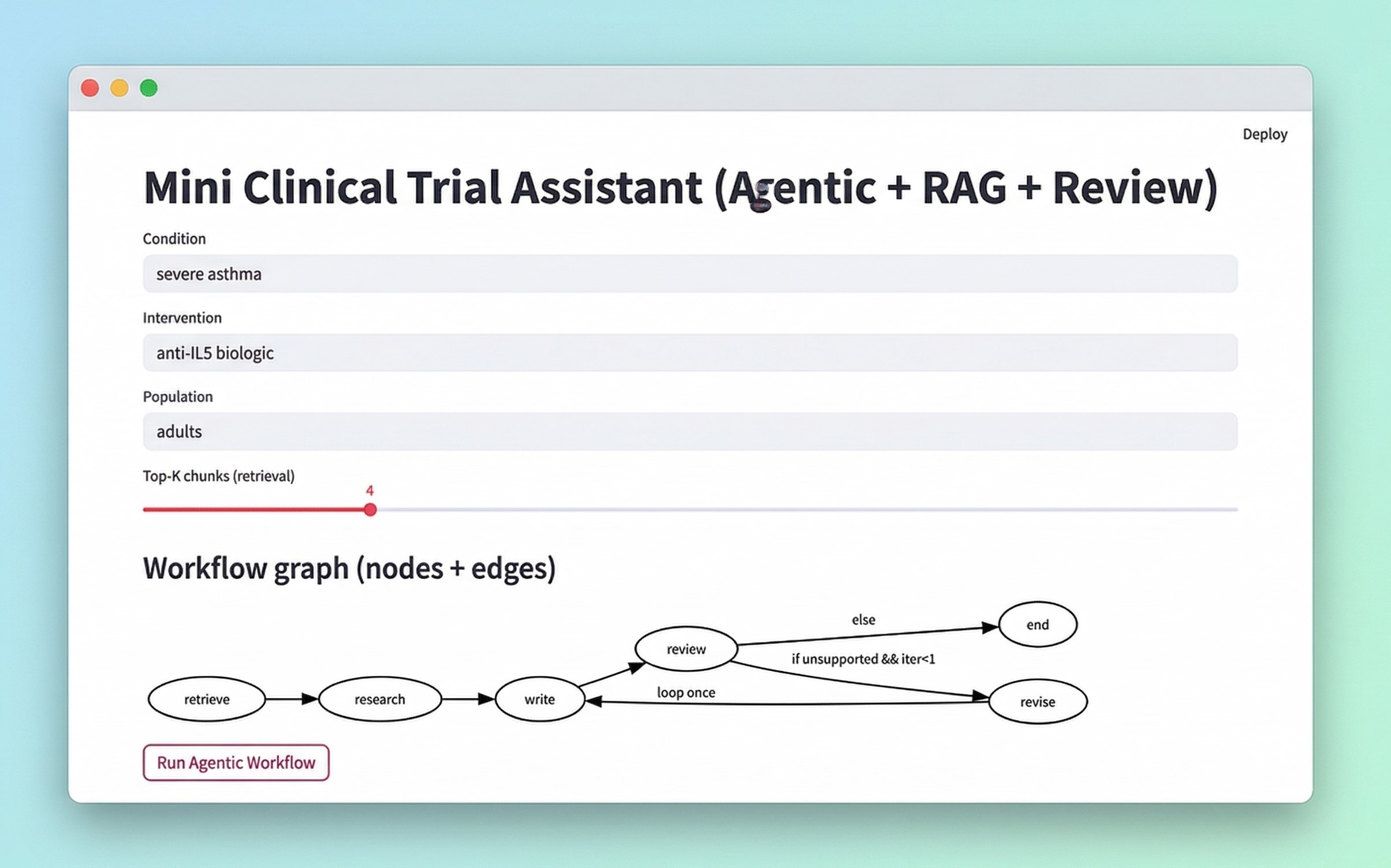Click the Run Agentic Workflow button
The width and height of the screenshot is (1391, 868).
click(236, 762)
